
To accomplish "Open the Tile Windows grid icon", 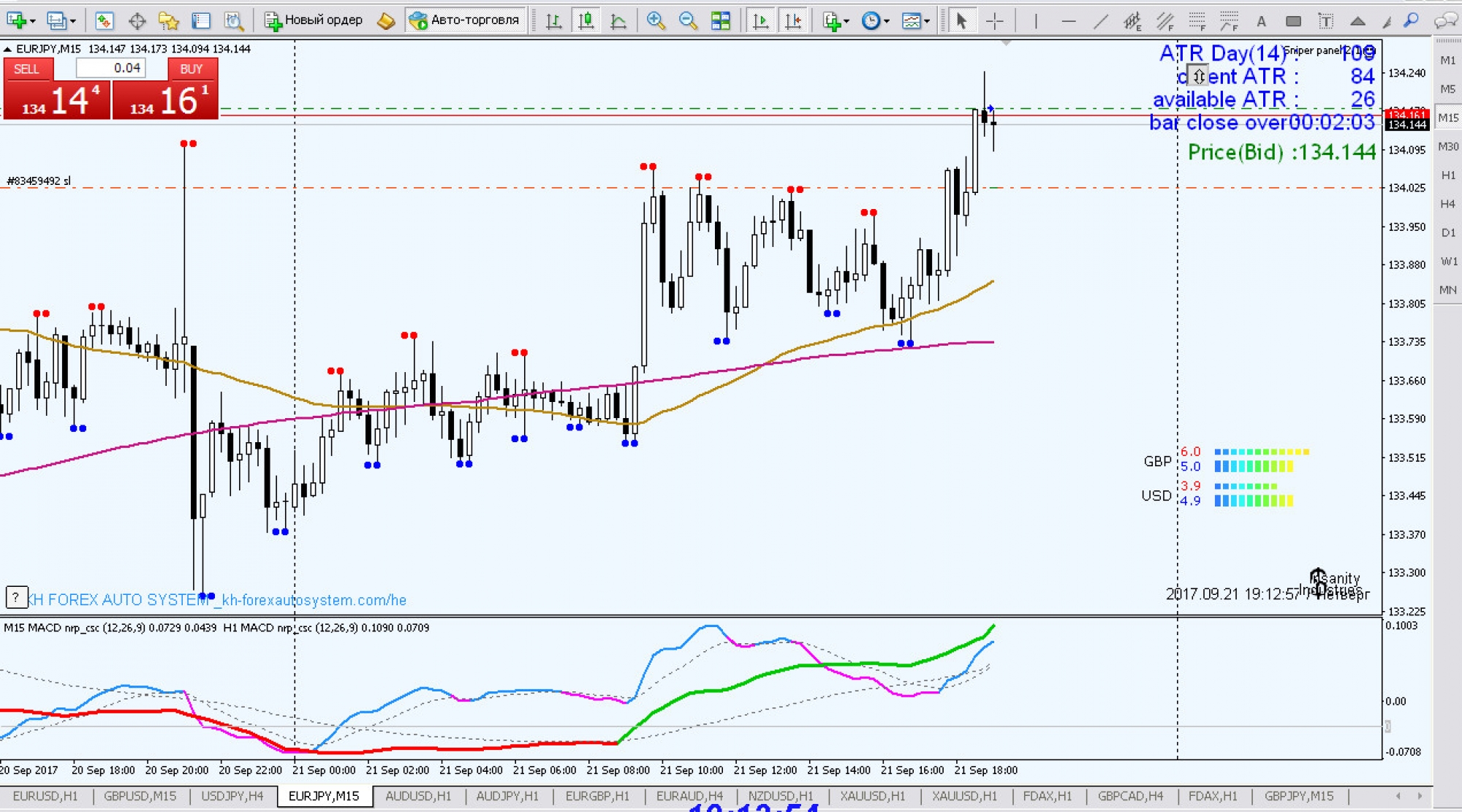I will coord(721,20).
